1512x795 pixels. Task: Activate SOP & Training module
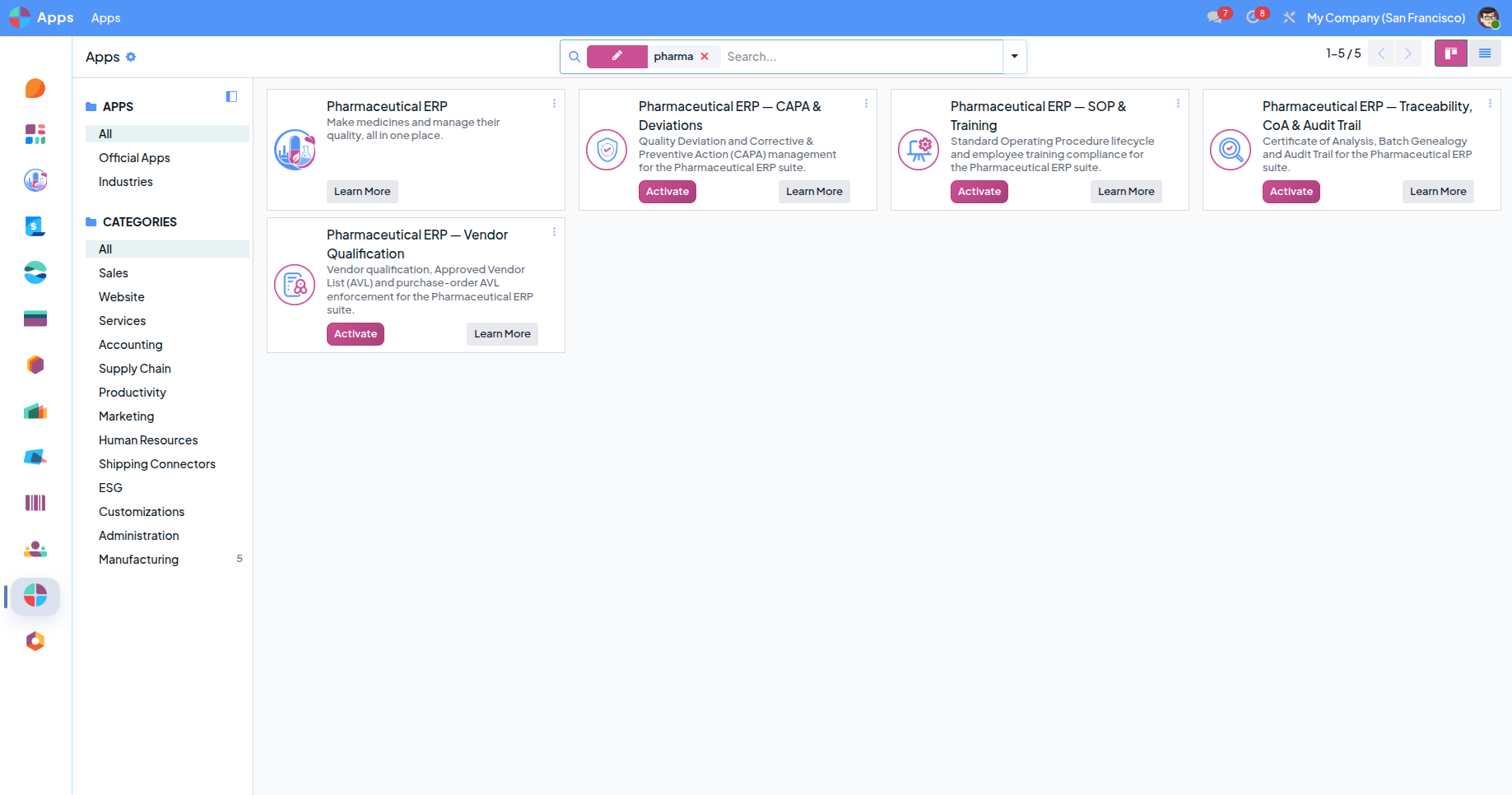(x=979, y=192)
